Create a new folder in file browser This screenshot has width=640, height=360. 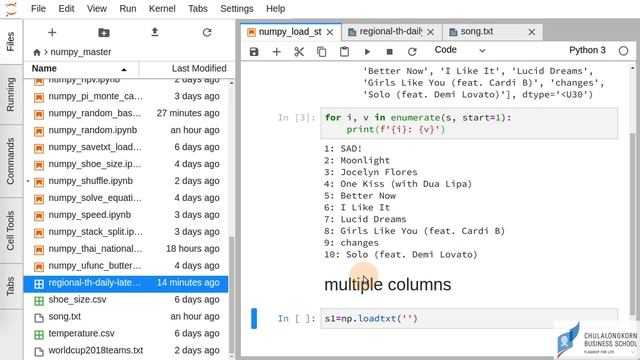tap(104, 33)
